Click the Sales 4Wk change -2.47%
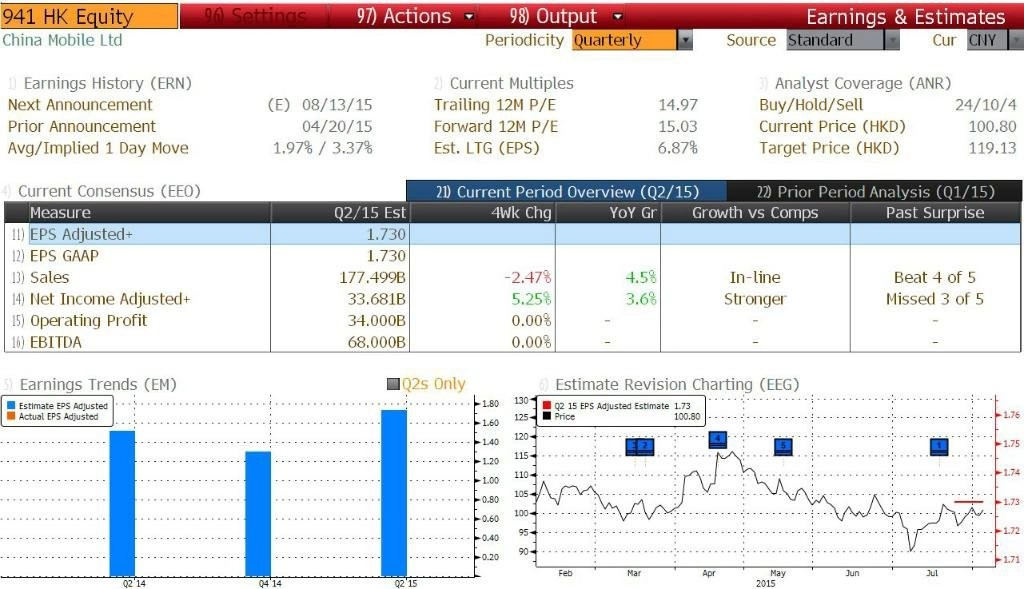This screenshot has width=1024, height=589. (528, 278)
